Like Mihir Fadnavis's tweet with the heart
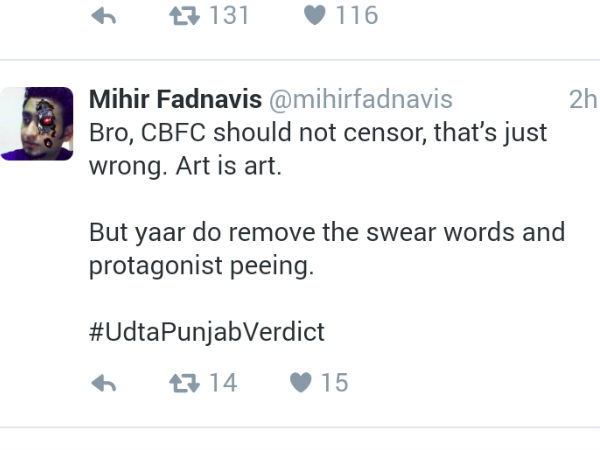This screenshot has height=450, width=600. coord(300,383)
